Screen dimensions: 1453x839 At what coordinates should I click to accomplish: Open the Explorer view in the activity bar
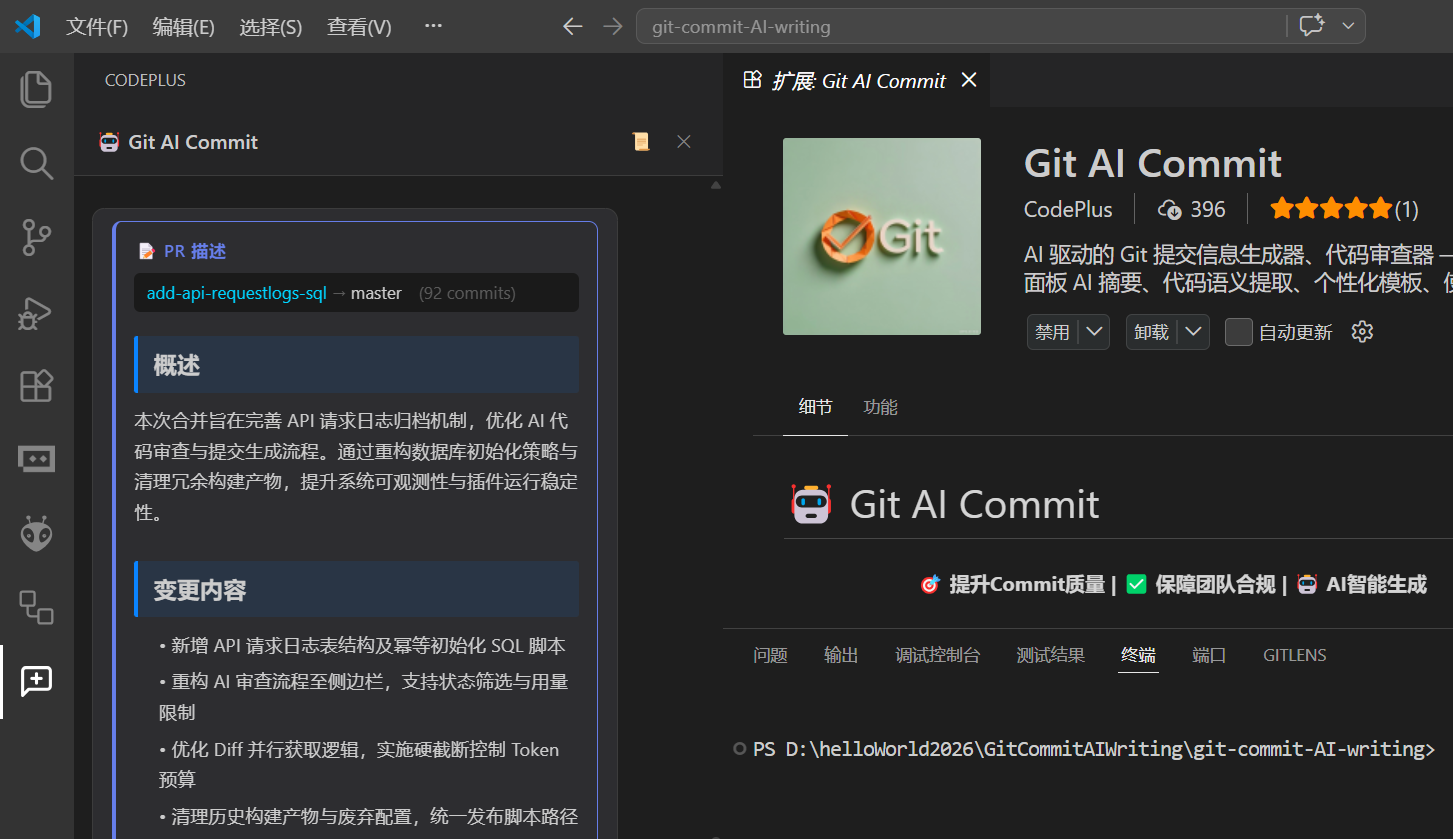pyautogui.click(x=37, y=89)
